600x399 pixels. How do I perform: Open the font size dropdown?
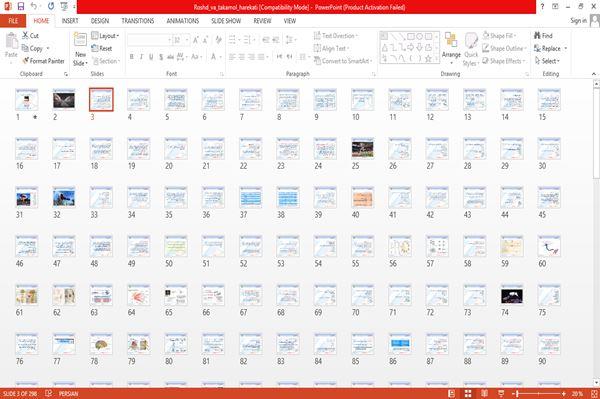click(187, 40)
